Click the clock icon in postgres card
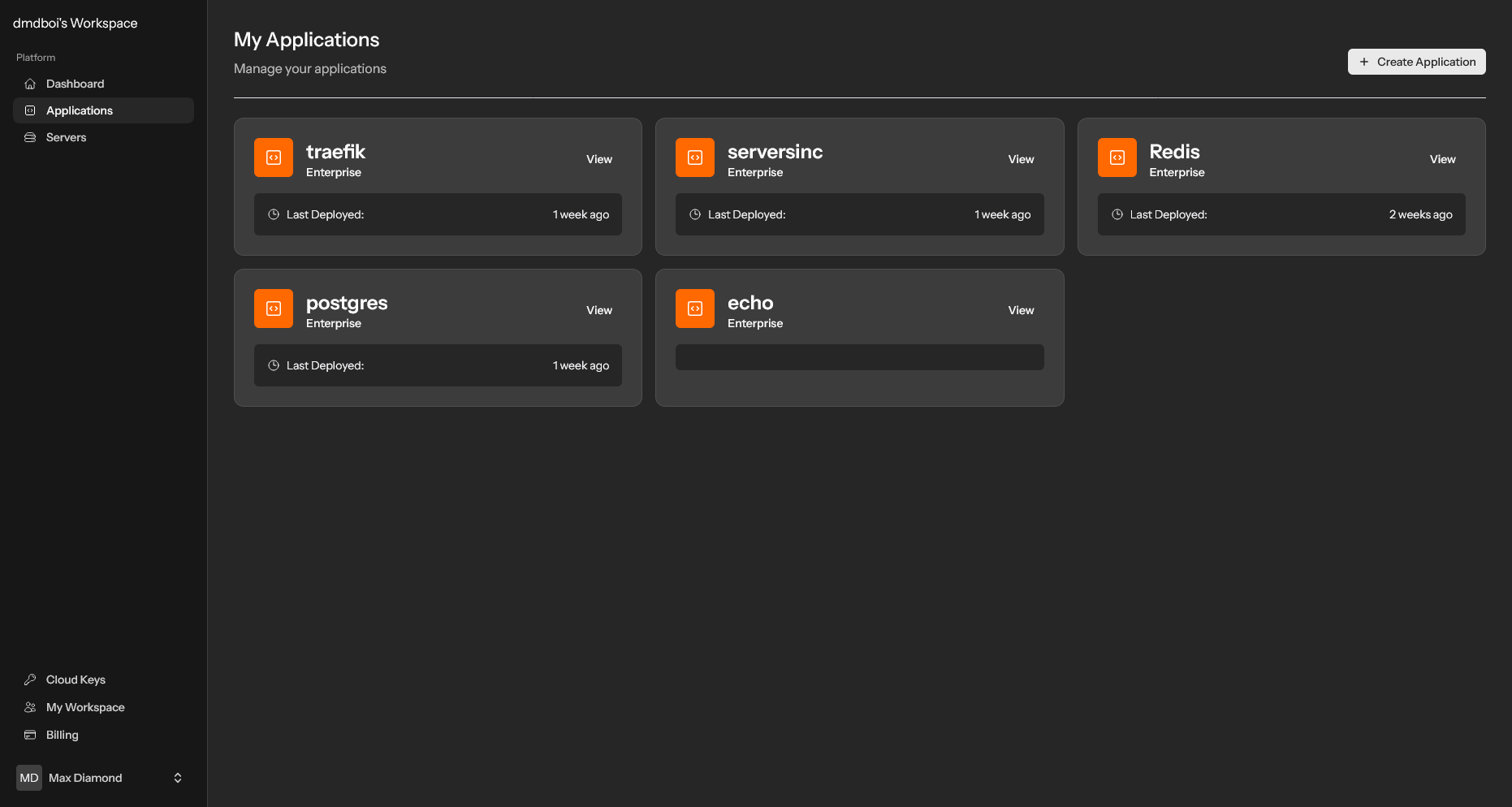Viewport: 1512px width, 807px height. (x=274, y=365)
